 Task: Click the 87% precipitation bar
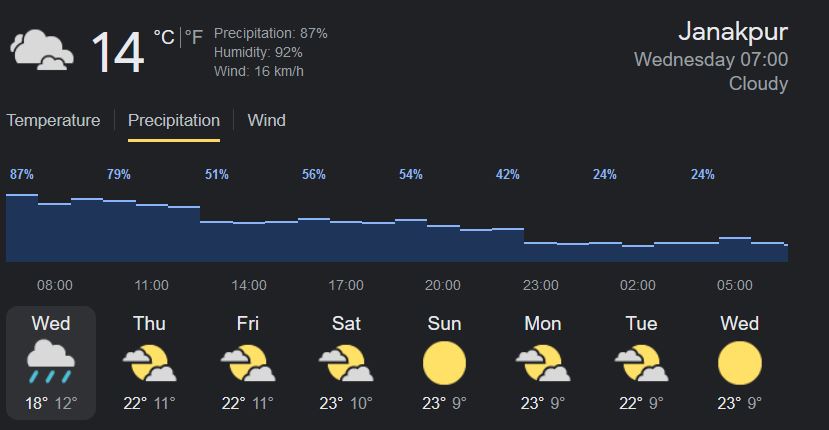22,228
